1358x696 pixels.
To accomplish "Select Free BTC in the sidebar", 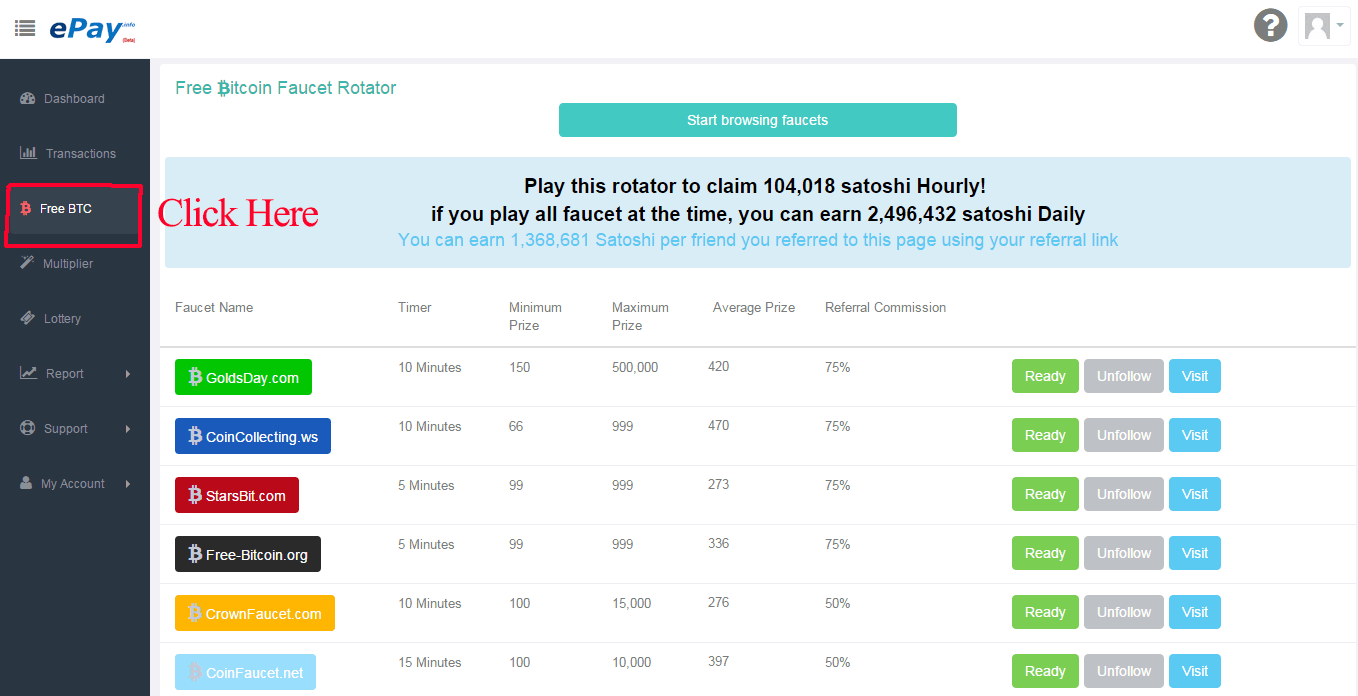I will pyautogui.click(x=75, y=209).
